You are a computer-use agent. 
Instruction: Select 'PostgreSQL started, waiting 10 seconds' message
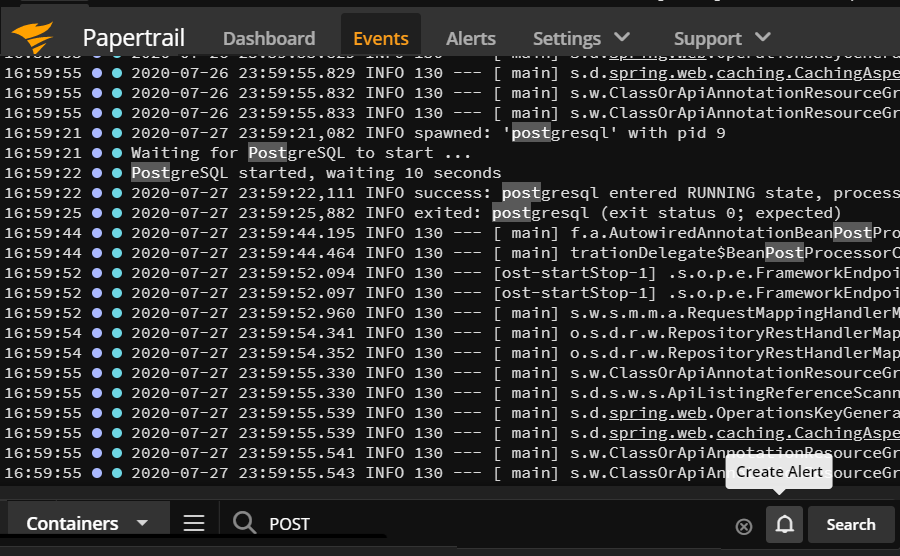(x=316, y=173)
